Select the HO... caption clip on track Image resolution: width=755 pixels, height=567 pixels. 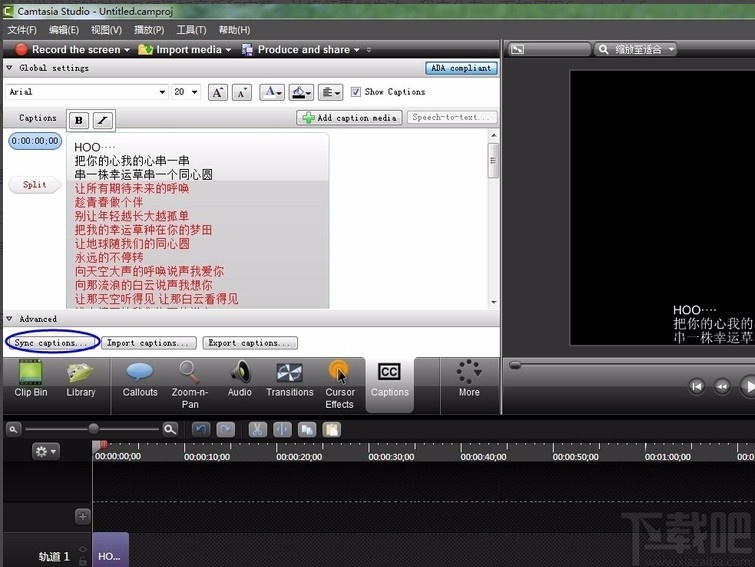pos(110,550)
